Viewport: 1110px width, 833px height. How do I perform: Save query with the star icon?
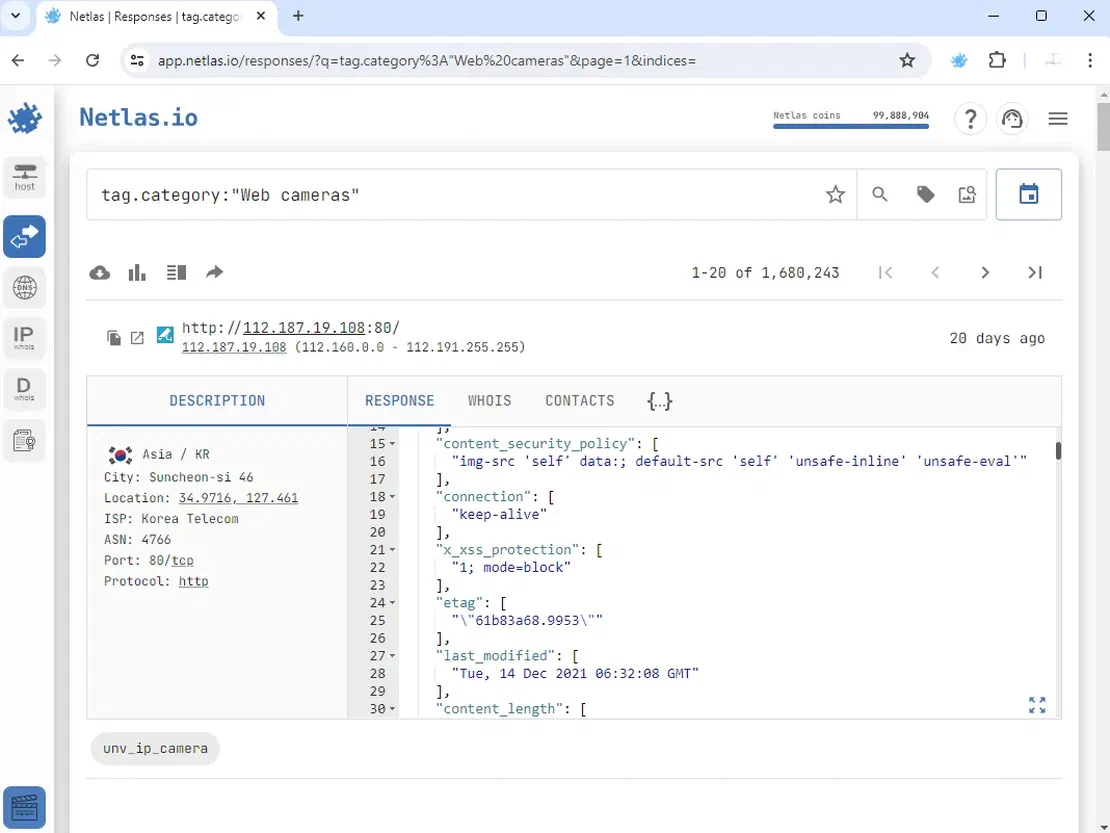coord(835,195)
